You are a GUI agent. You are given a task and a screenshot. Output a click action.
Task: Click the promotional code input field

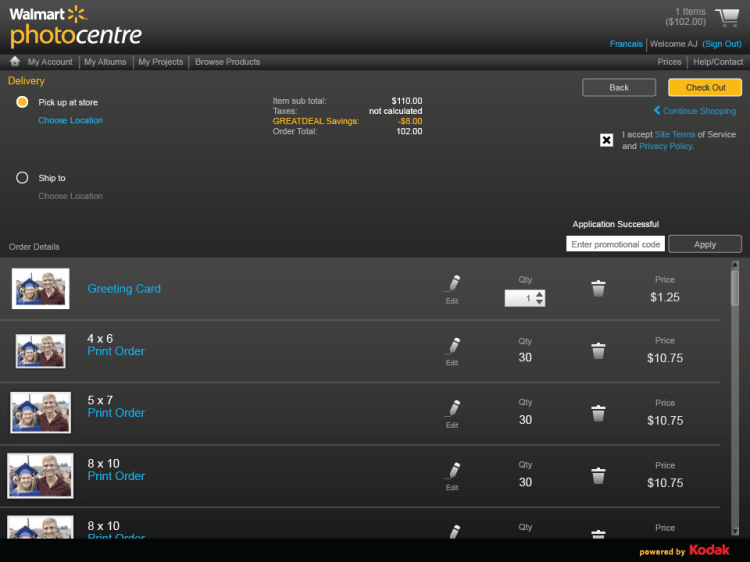615,244
